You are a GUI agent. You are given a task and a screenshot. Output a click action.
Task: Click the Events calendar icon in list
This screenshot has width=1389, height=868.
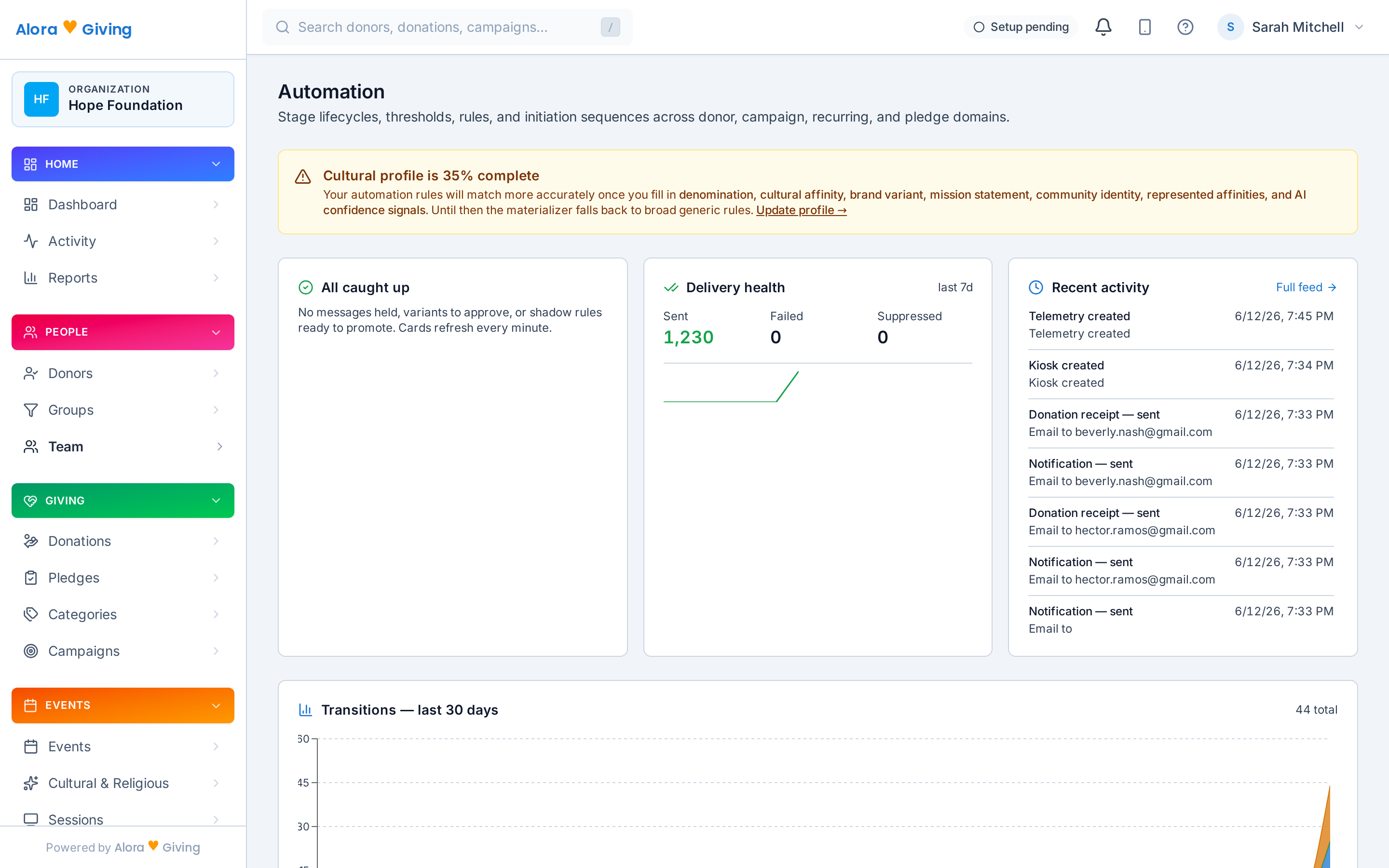click(x=31, y=746)
